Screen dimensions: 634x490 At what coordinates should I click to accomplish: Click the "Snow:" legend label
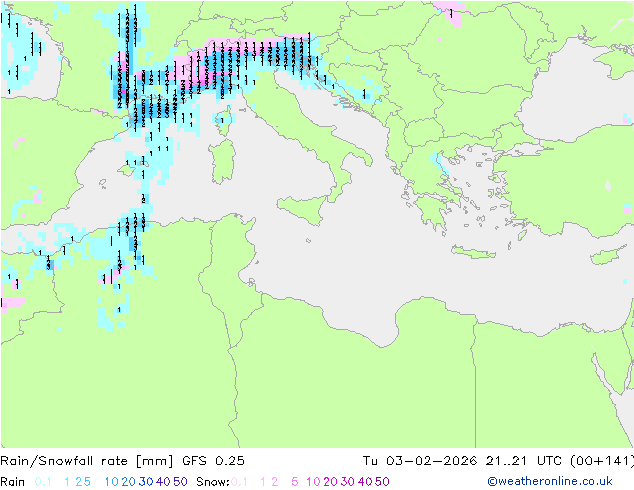213,482
